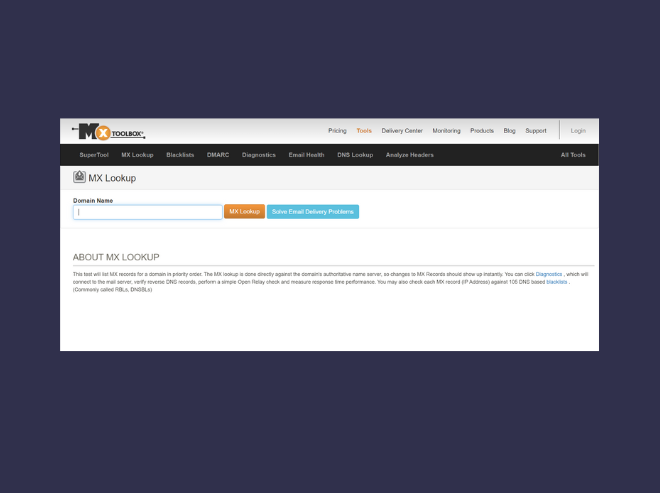Go to Delivery Center

click(402, 131)
